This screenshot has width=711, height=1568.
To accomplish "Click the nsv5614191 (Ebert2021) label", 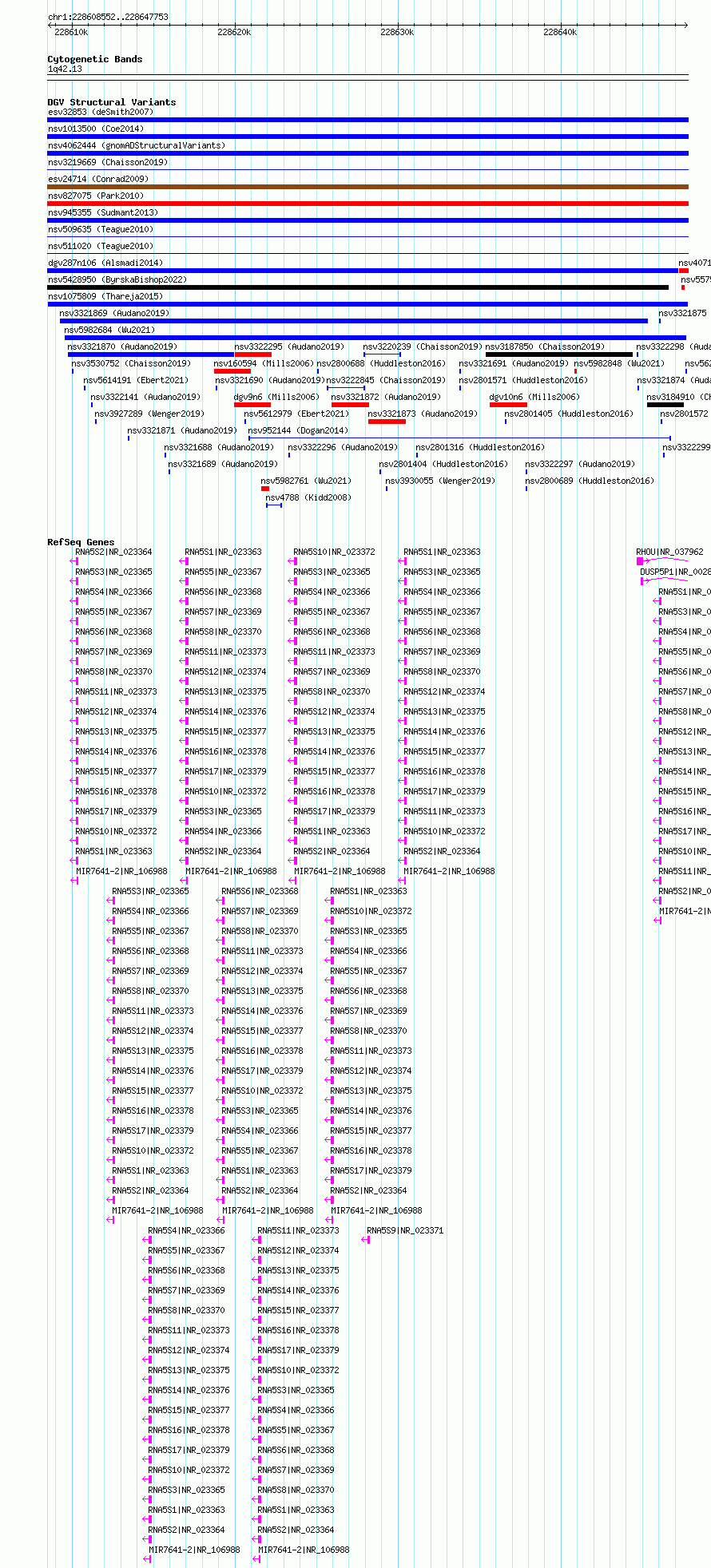I will (x=137, y=380).
